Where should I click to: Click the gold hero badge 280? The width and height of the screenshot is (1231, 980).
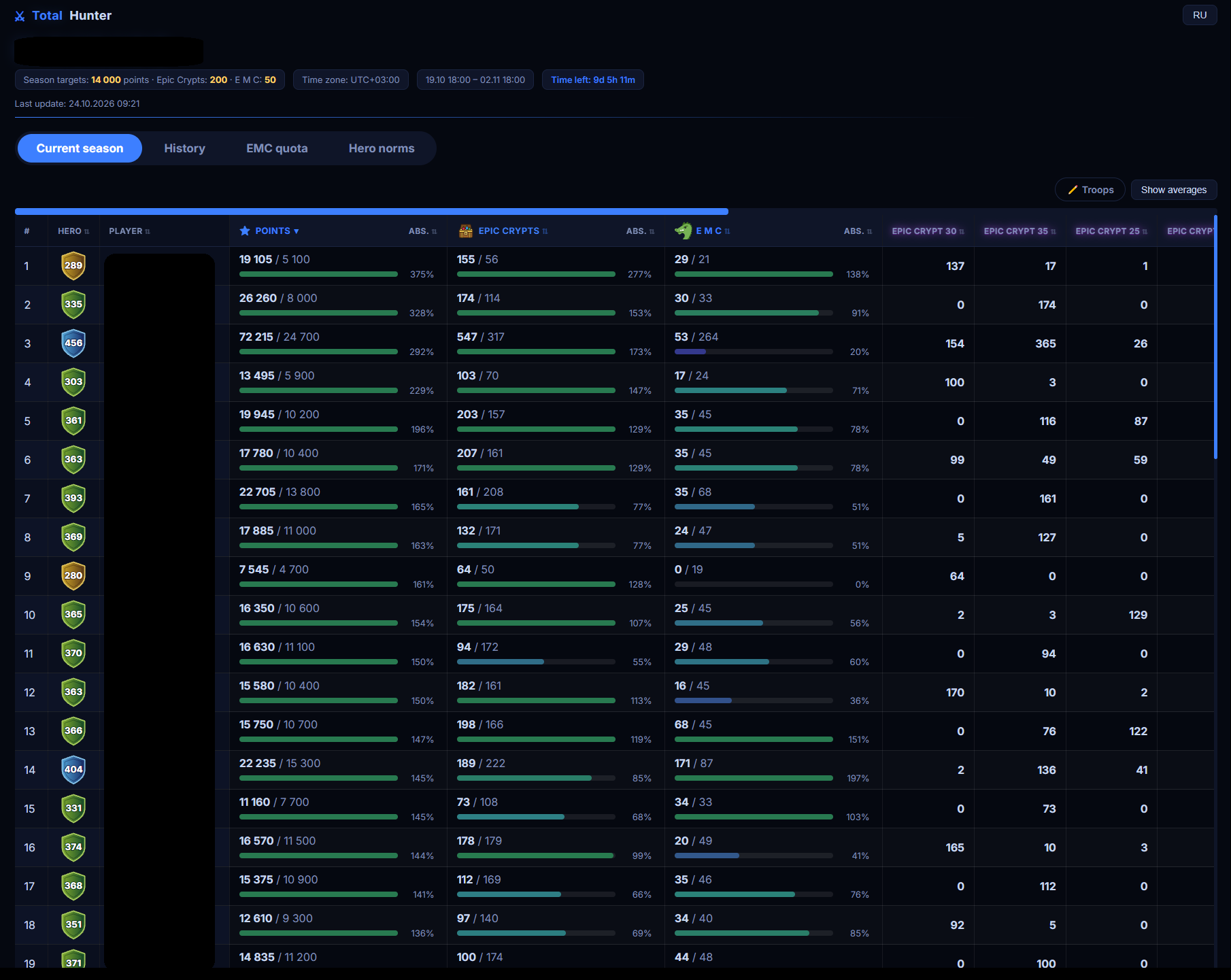pos(73,575)
